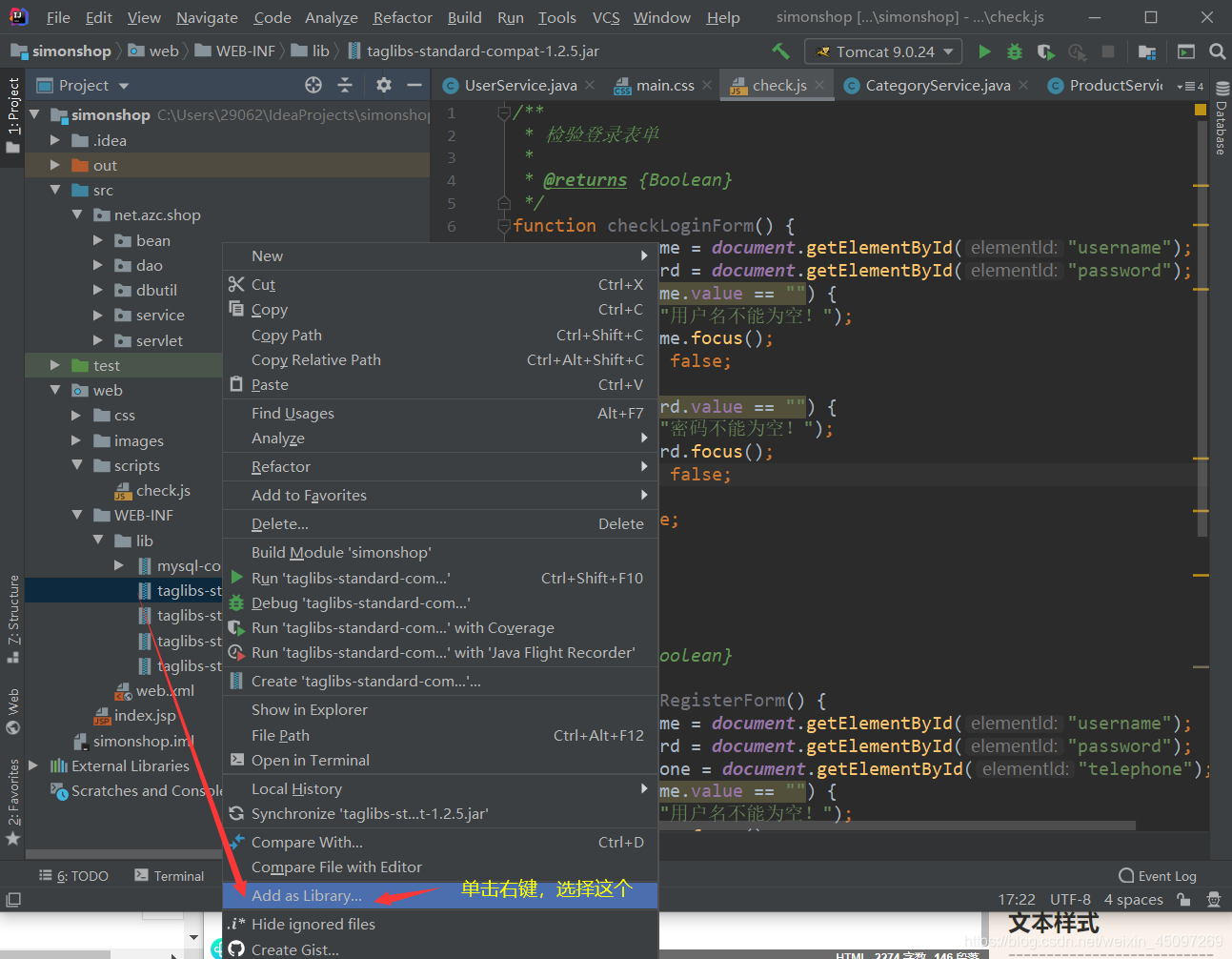Expand the .idea folder
Screen dimensions: 1232x959
click(55, 140)
